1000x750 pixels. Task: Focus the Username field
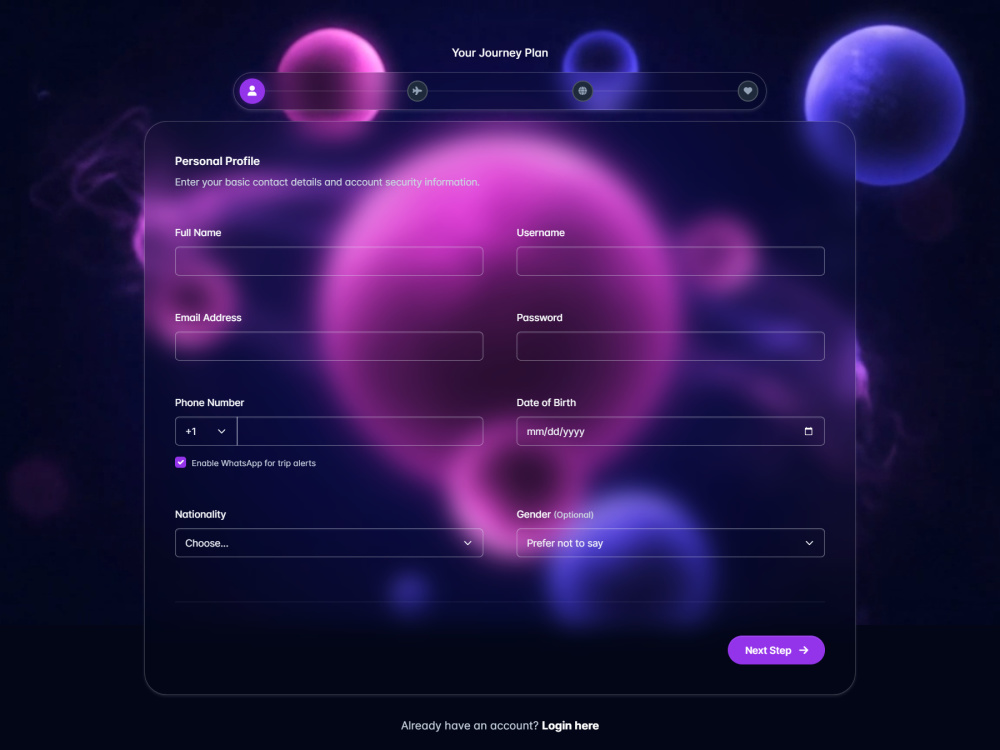[670, 261]
